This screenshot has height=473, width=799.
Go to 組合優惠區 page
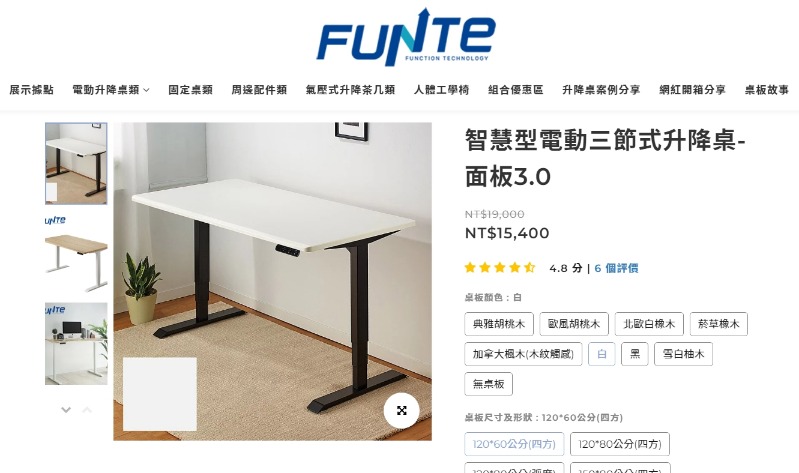click(x=516, y=90)
